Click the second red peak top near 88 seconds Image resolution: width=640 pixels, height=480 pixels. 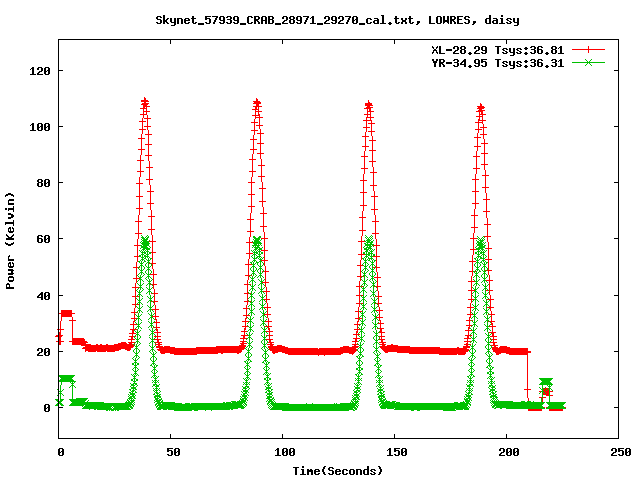[x=257, y=102]
